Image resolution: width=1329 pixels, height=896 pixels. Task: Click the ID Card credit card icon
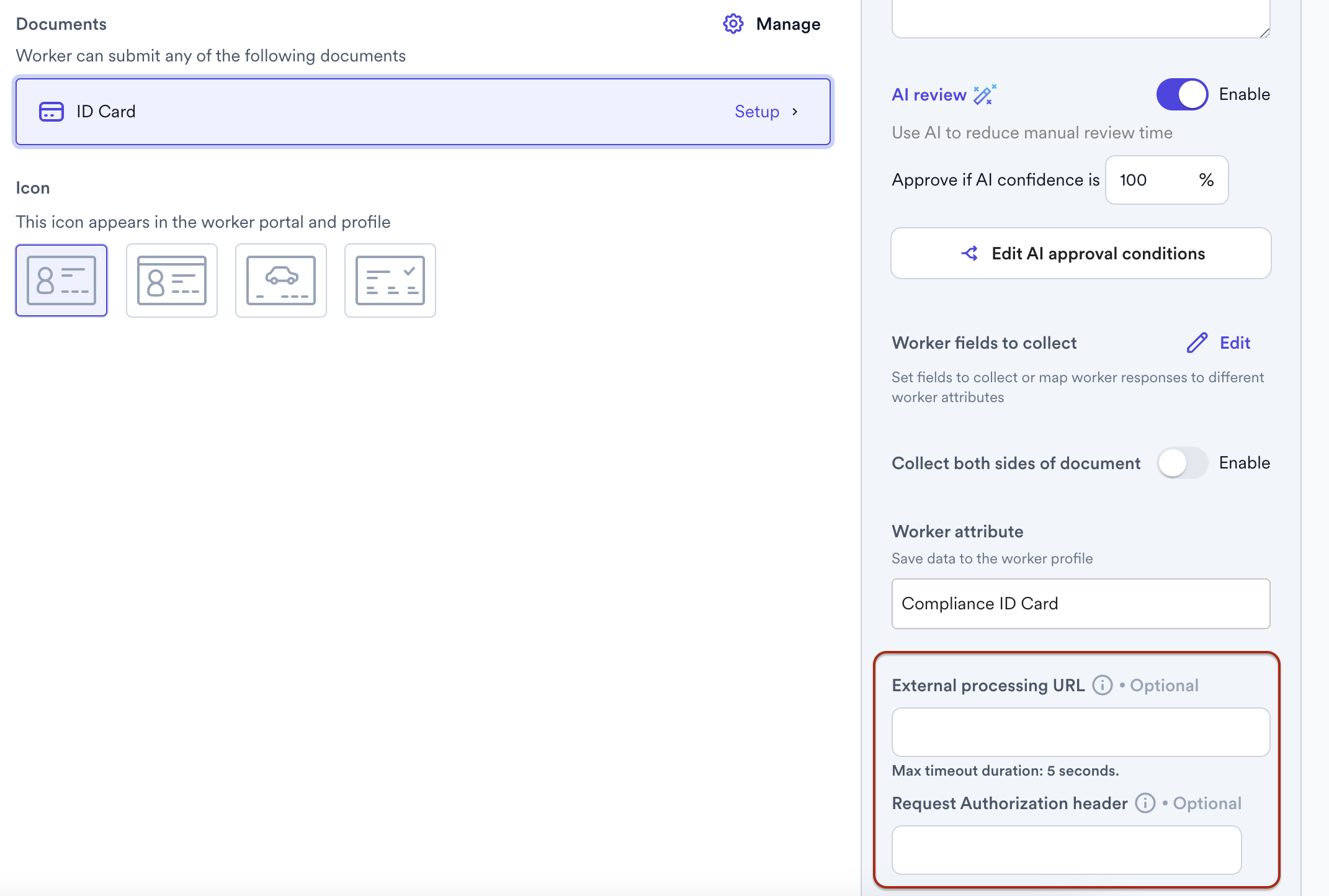coord(51,112)
